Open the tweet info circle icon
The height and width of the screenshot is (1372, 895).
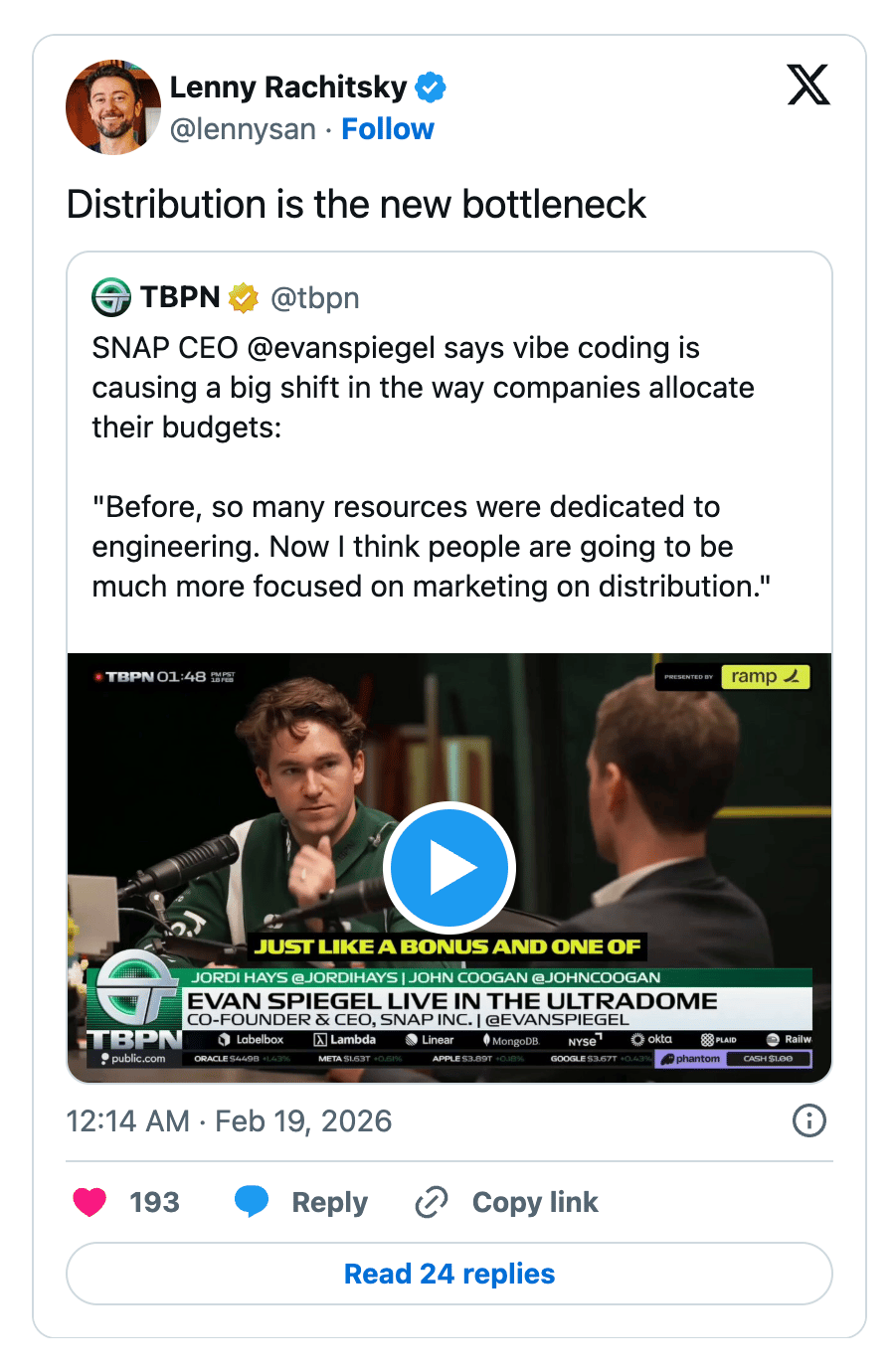(x=808, y=1120)
